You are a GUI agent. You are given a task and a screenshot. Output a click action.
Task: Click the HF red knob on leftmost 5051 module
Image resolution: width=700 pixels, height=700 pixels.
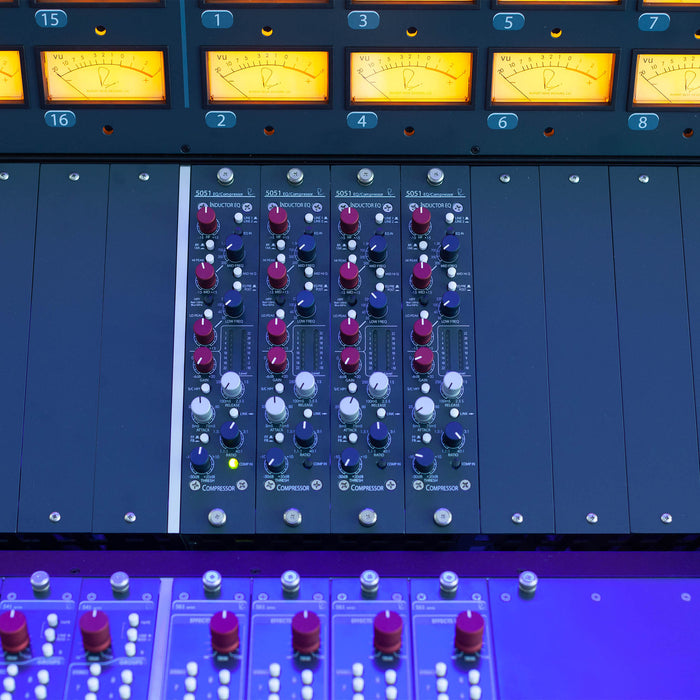[x=207, y=220]
